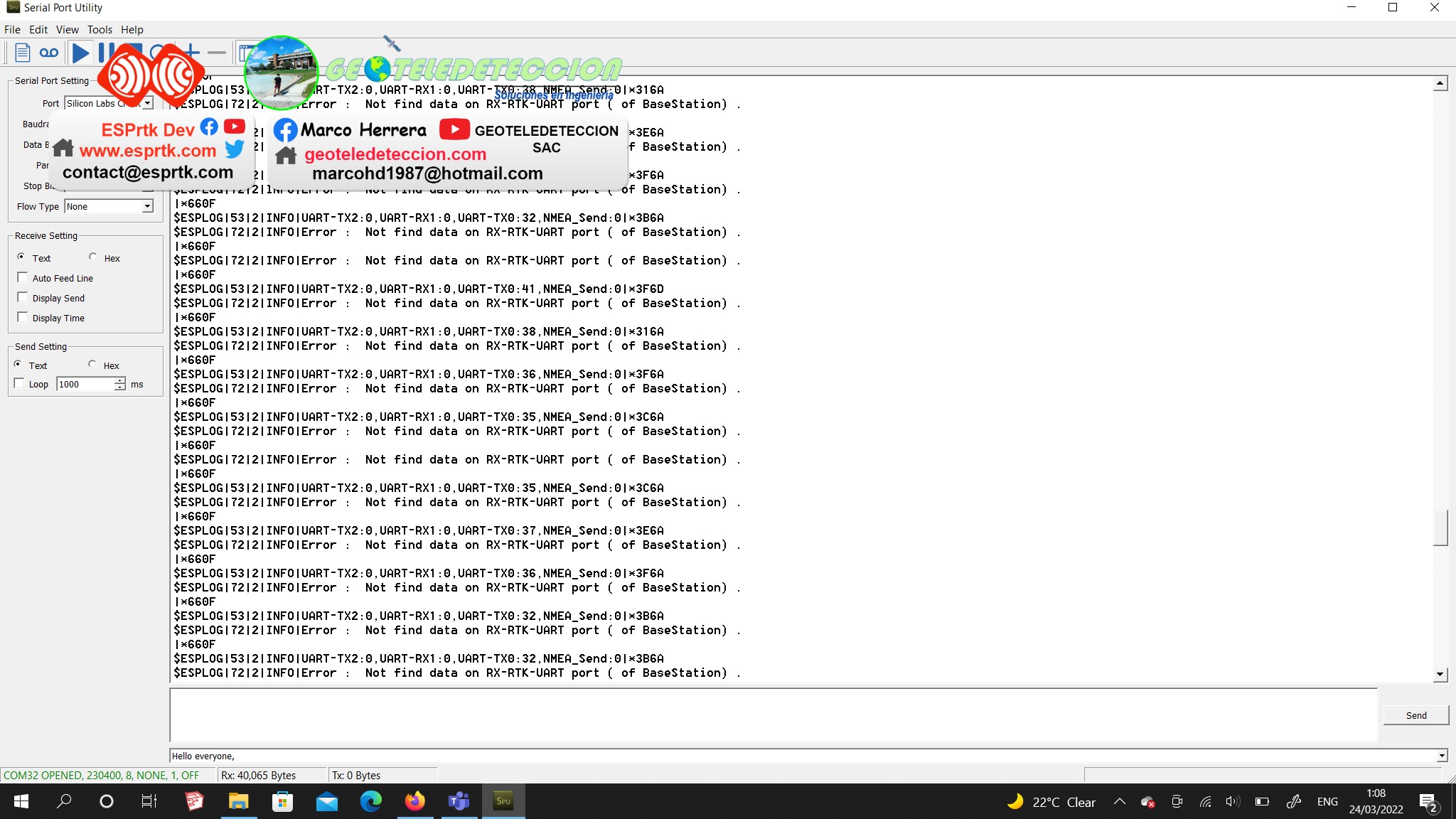Select the Hex option under Receive Setting
Image resolution: width=1456 pixels, height=819 pixels.
tap(93, 257)
